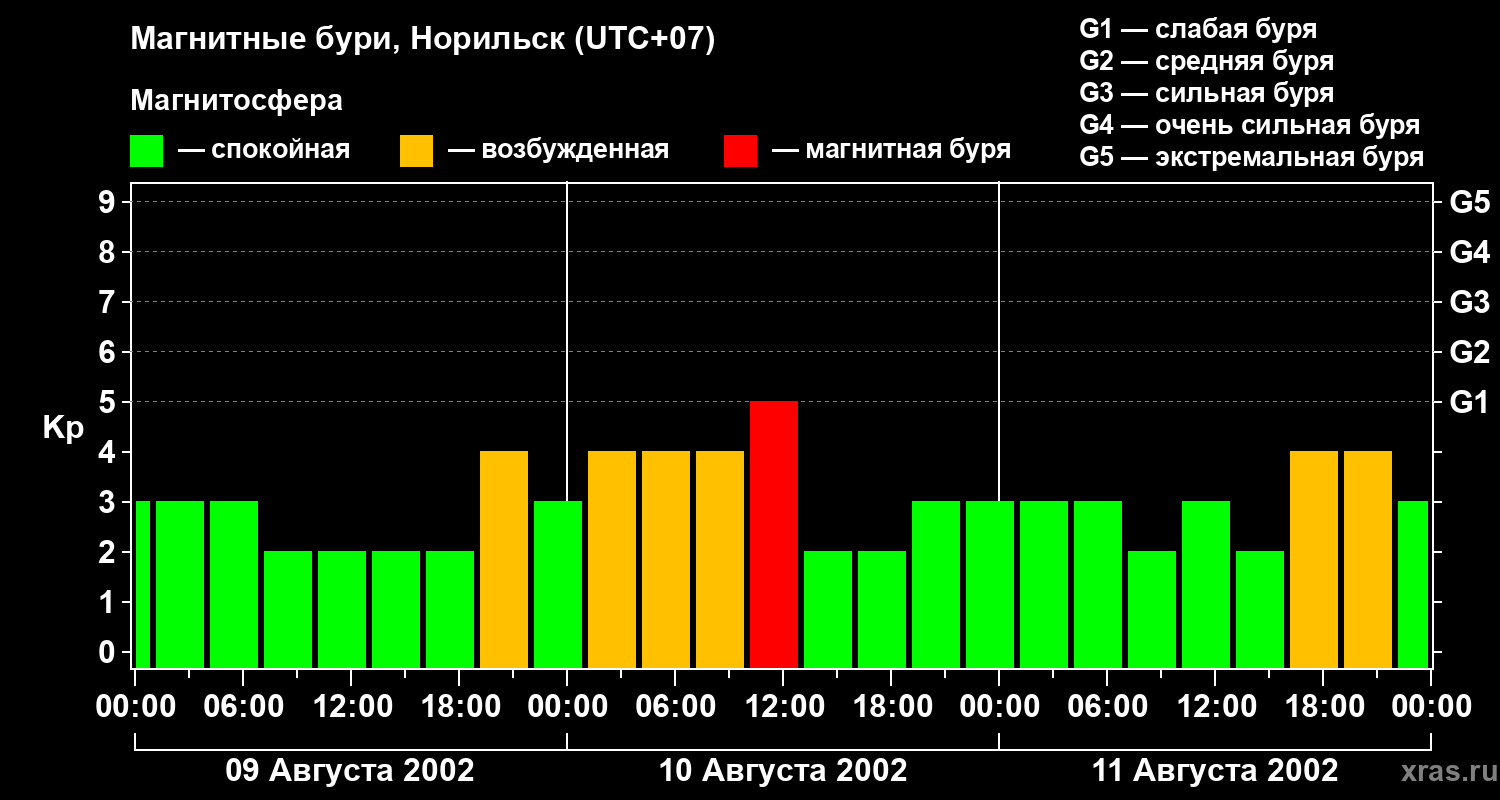Click the red 'магнитная буря' legend swatch

741,151
